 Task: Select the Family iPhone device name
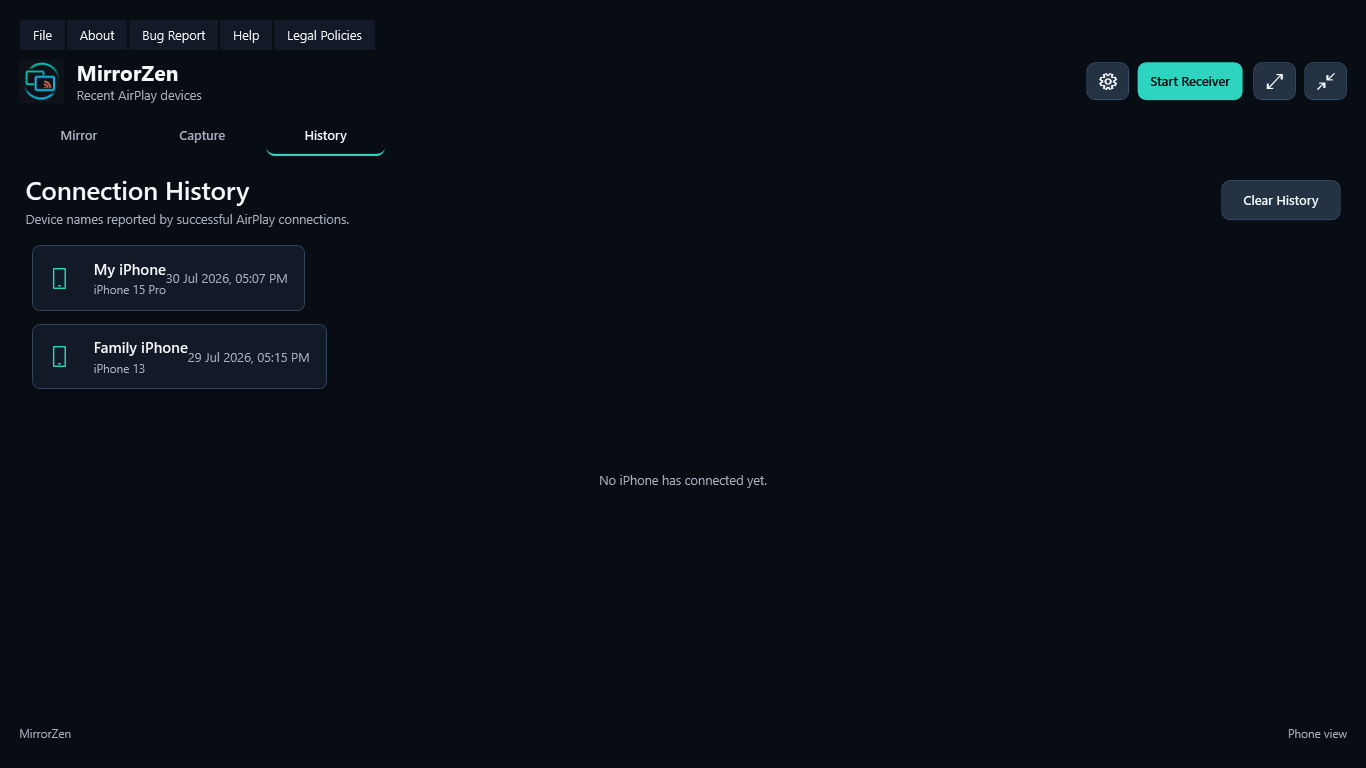coord(141,348)
